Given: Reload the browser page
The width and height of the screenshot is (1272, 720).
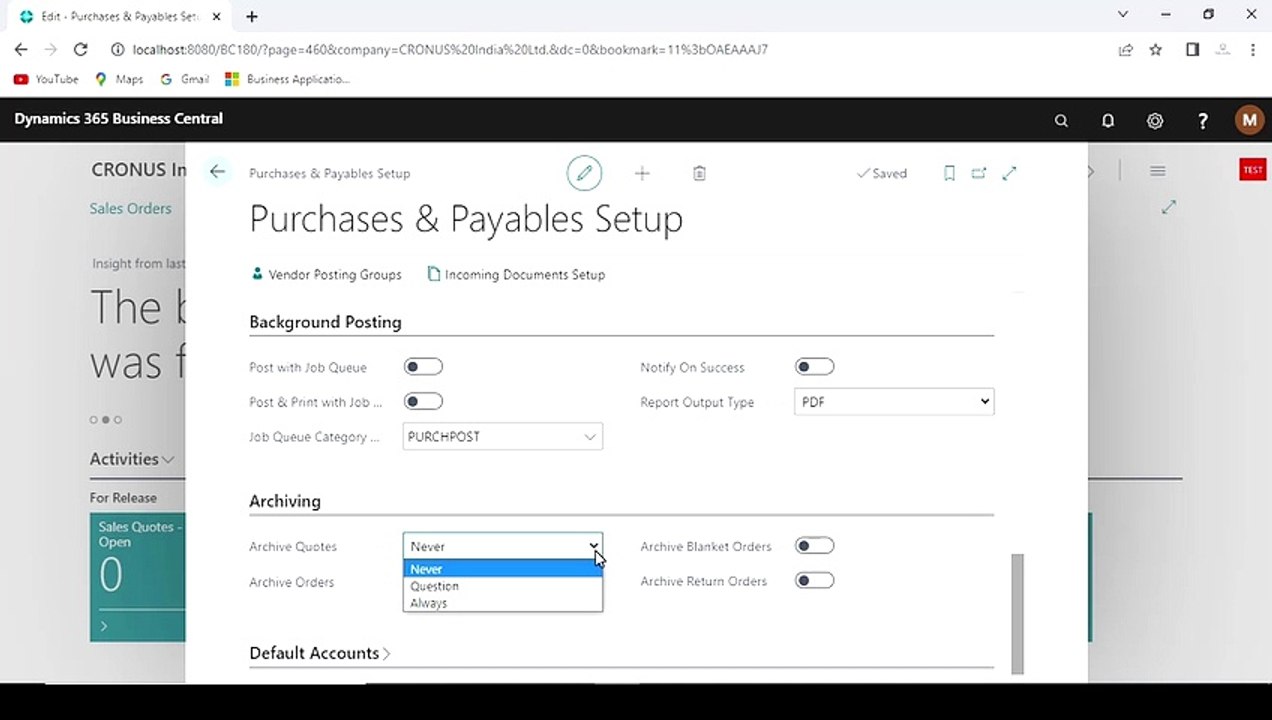Looking at the screenshot, I should (81, 49).
